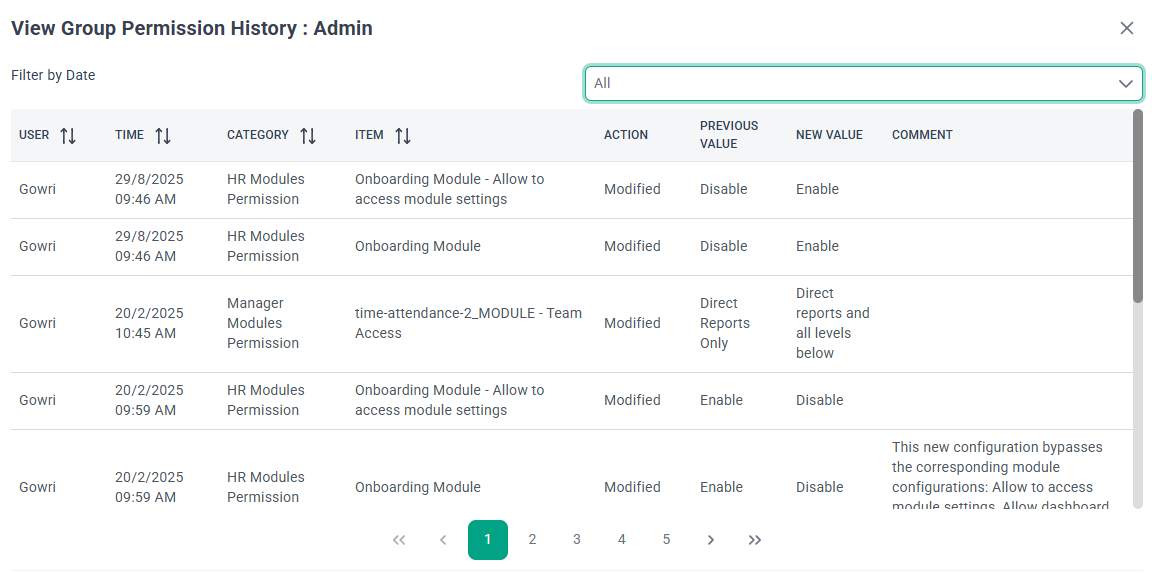
Task: Jump to last page of history
Action: click(x=755, y=540)
